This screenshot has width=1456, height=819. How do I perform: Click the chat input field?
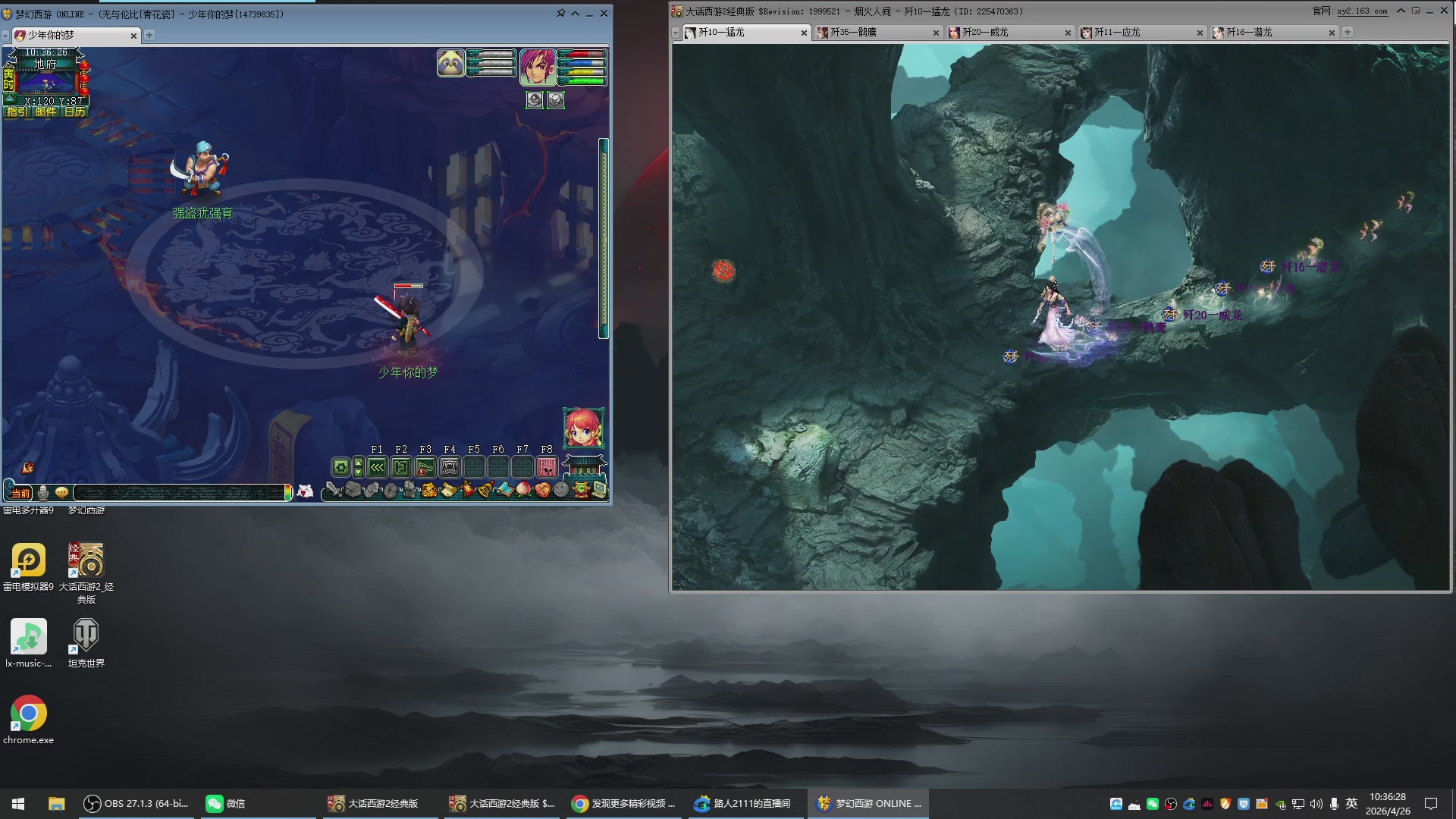tap(180, 493)
